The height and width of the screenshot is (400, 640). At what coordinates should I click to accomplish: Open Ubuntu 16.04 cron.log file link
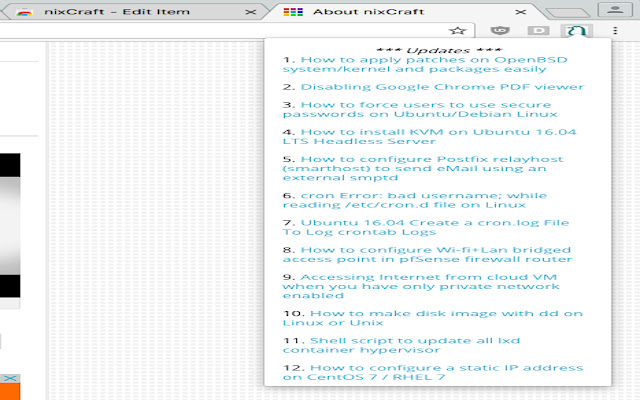426,227
